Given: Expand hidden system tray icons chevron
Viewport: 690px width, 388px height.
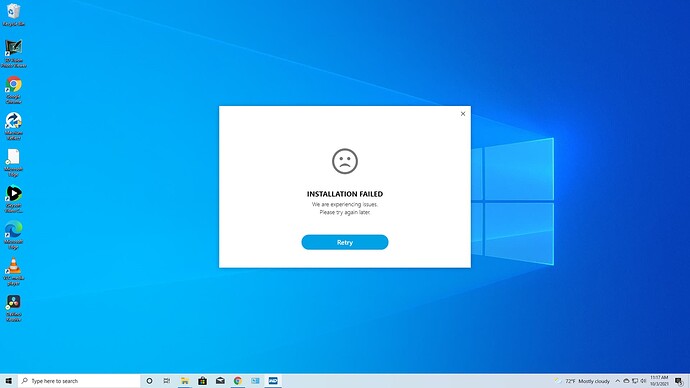Looking at the screenshot, I should point(617,381).
